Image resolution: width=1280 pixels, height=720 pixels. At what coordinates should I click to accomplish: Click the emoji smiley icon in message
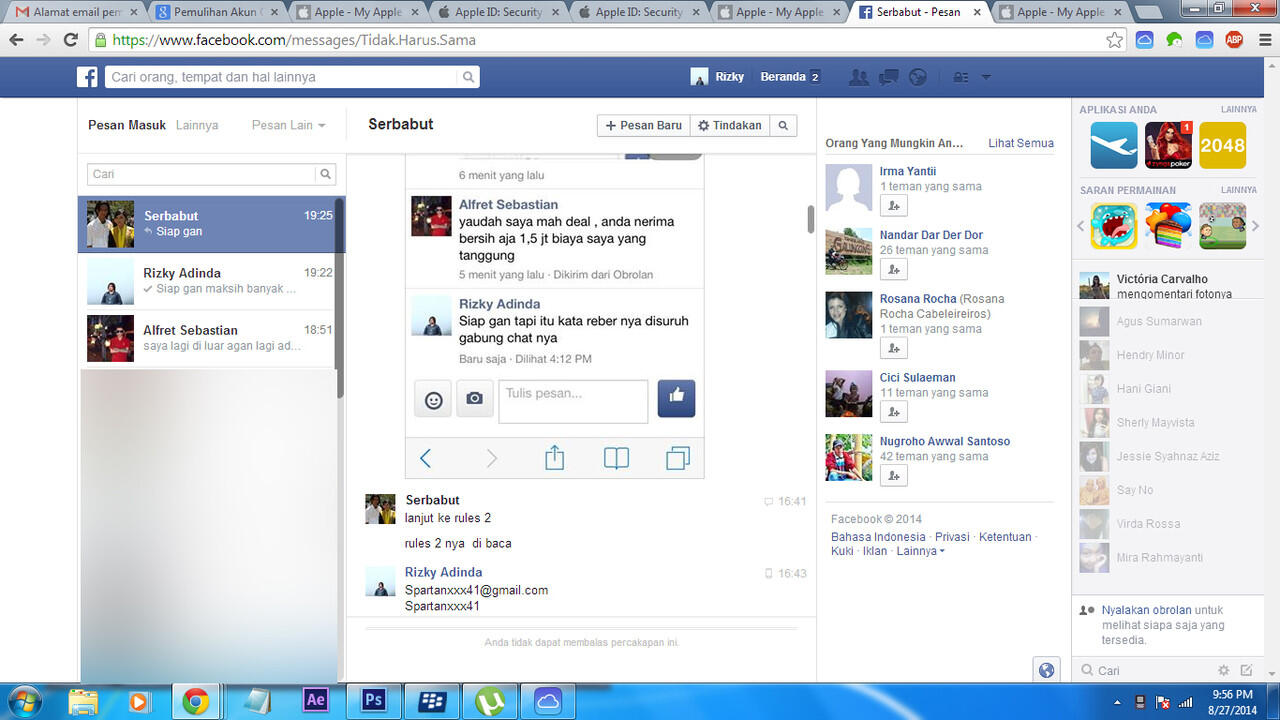coord(433,399)
